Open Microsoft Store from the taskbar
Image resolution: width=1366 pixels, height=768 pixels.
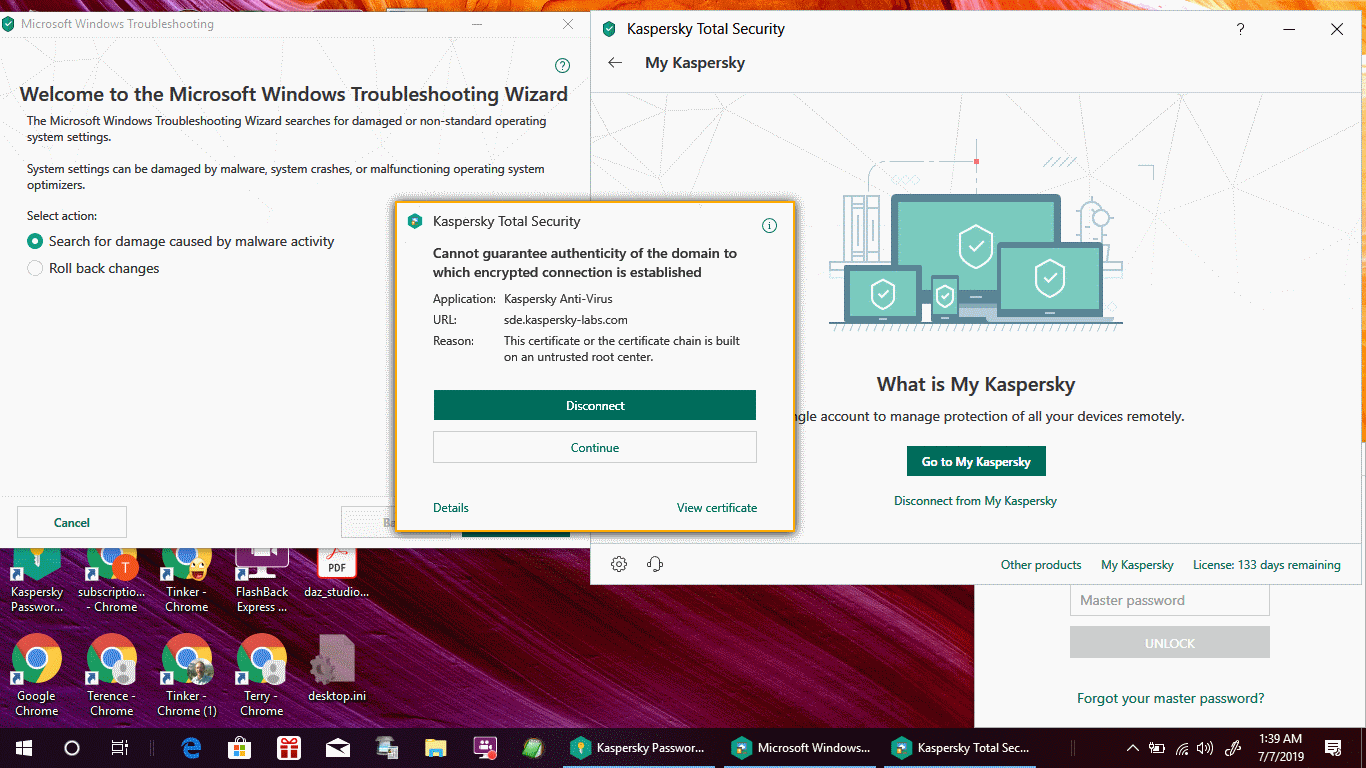coord(240,748)
